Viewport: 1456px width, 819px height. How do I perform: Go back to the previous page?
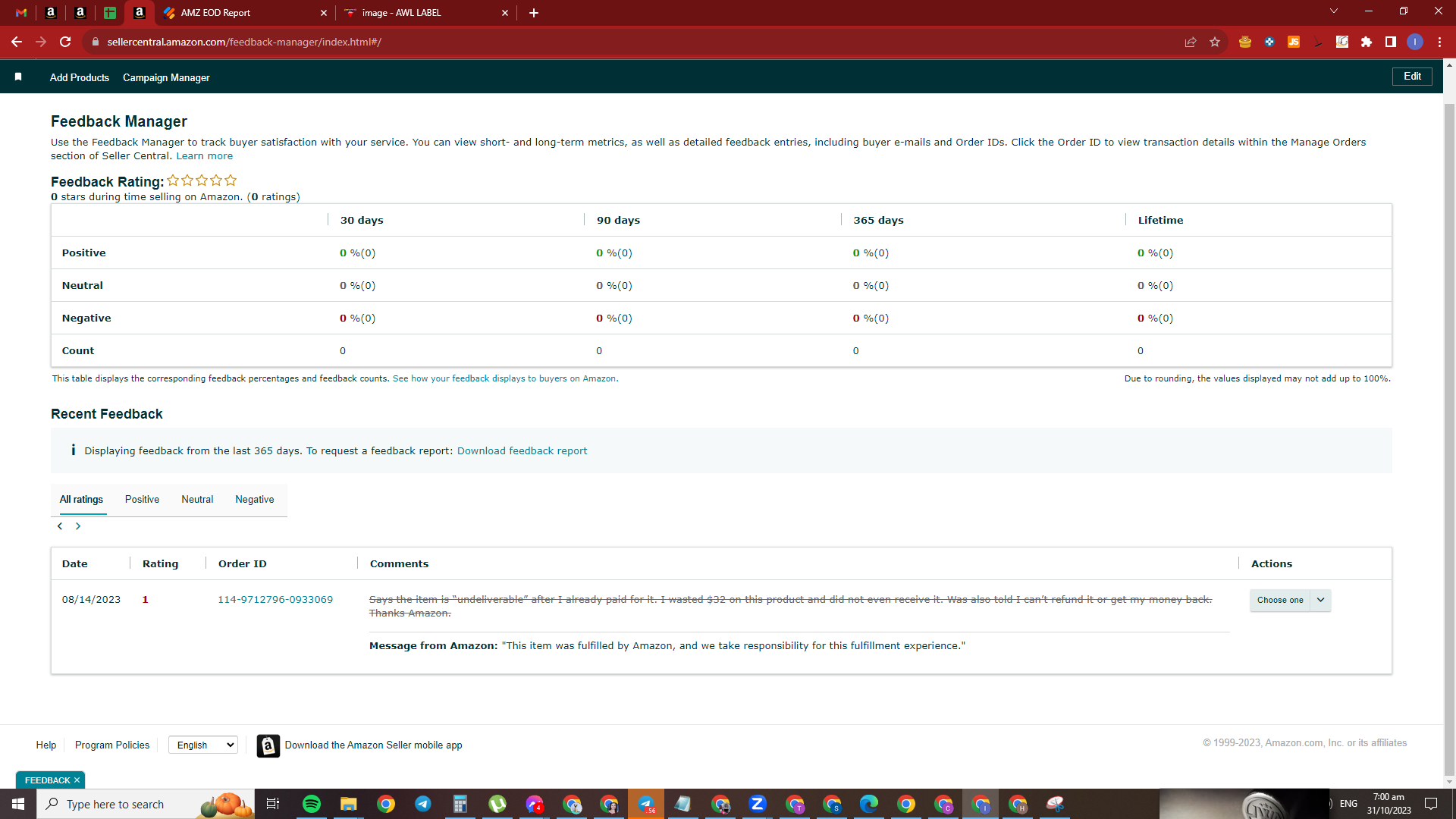(17, 42)
